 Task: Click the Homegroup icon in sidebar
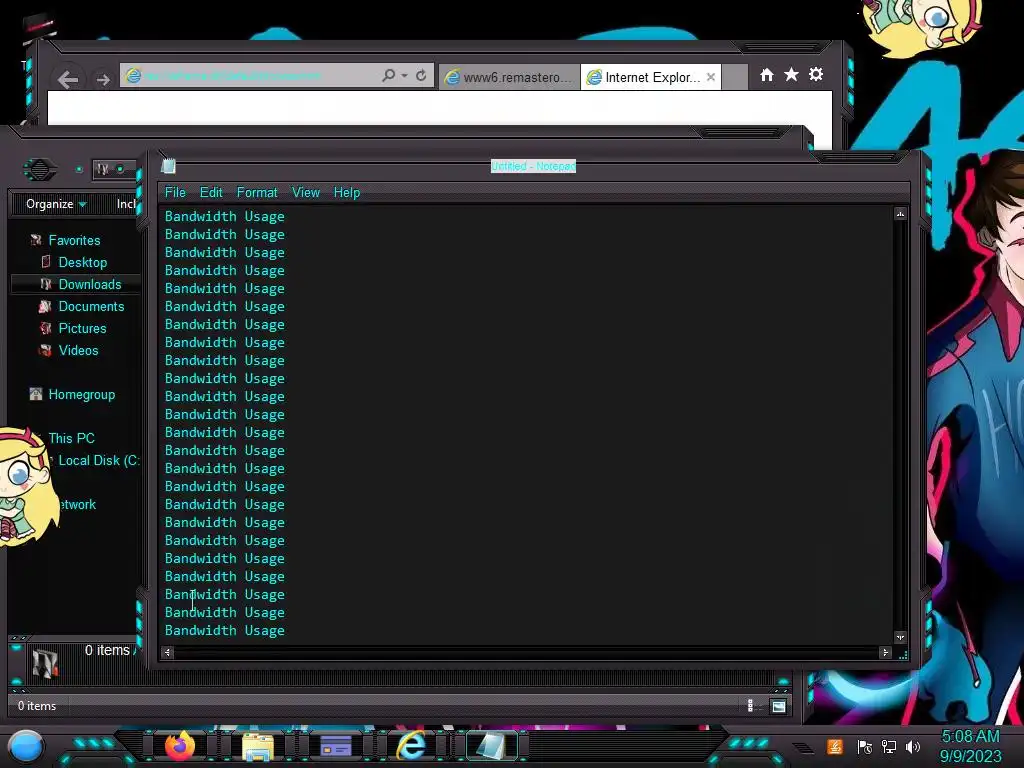36,394
